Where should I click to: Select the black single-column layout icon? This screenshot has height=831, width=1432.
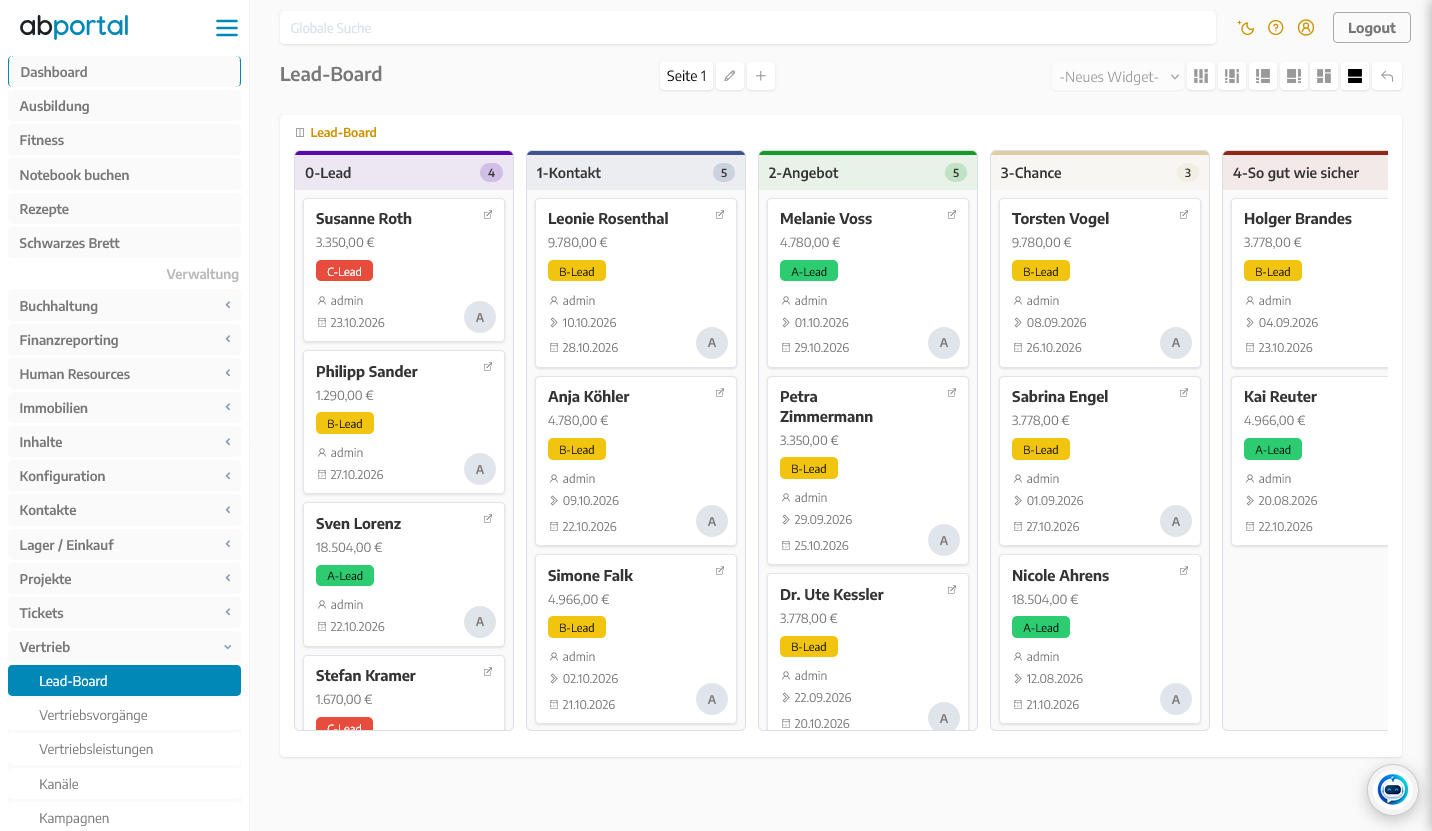pyautogui.click(x=1355, y=76)
